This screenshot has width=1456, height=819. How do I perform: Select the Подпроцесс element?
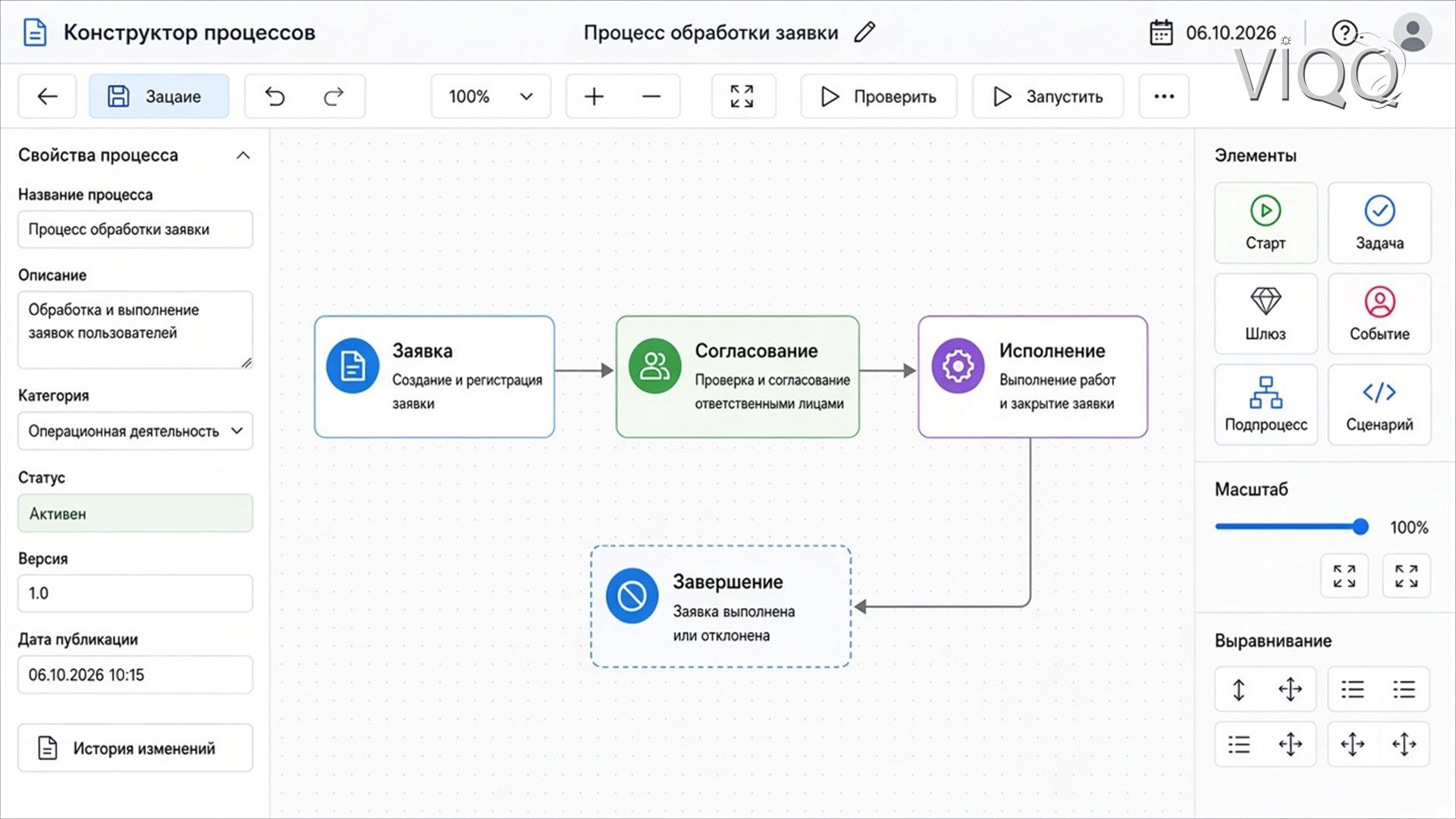pos(1266,405)
